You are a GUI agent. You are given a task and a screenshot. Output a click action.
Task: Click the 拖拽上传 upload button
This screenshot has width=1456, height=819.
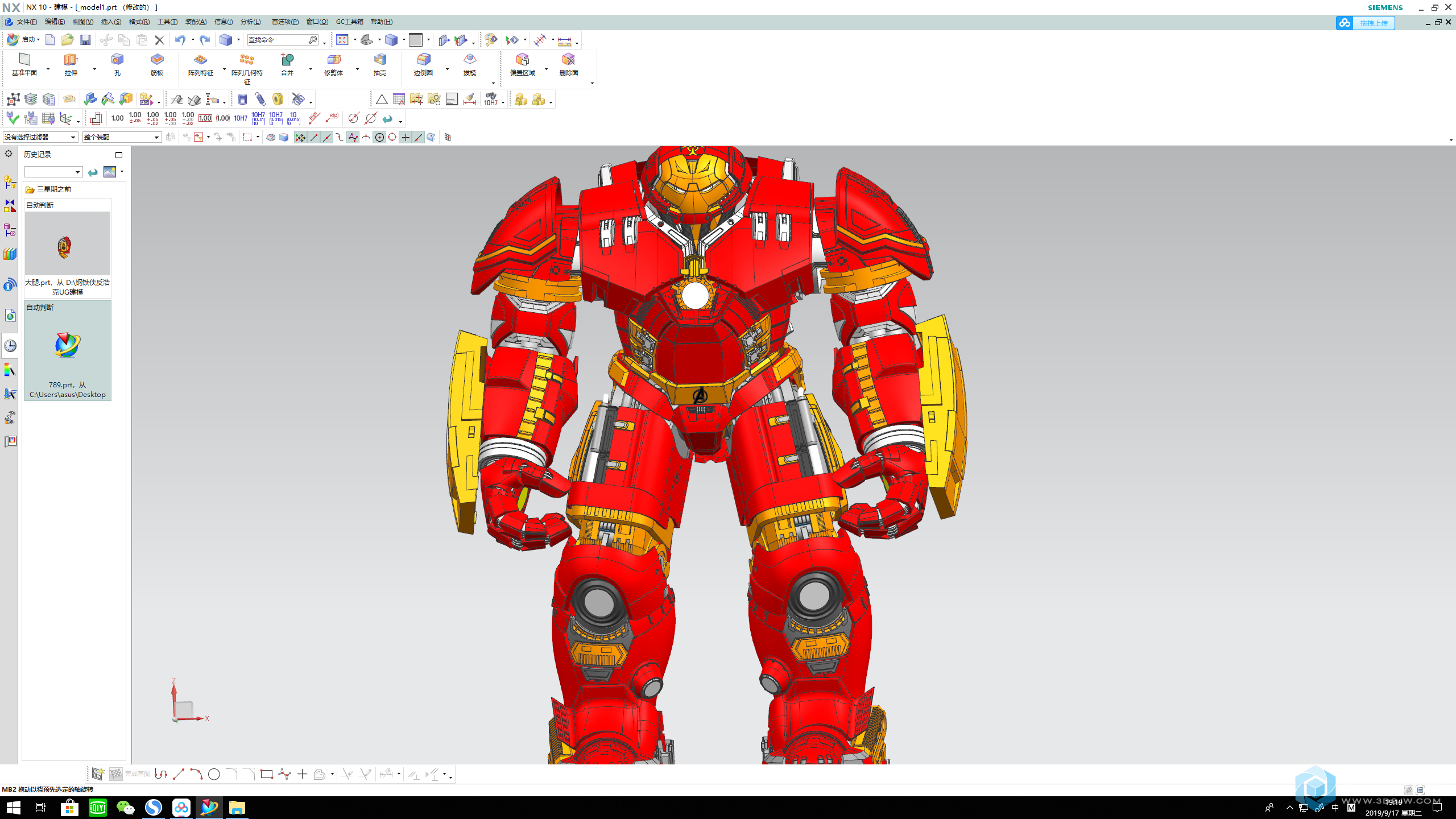tap(1365, 23)
